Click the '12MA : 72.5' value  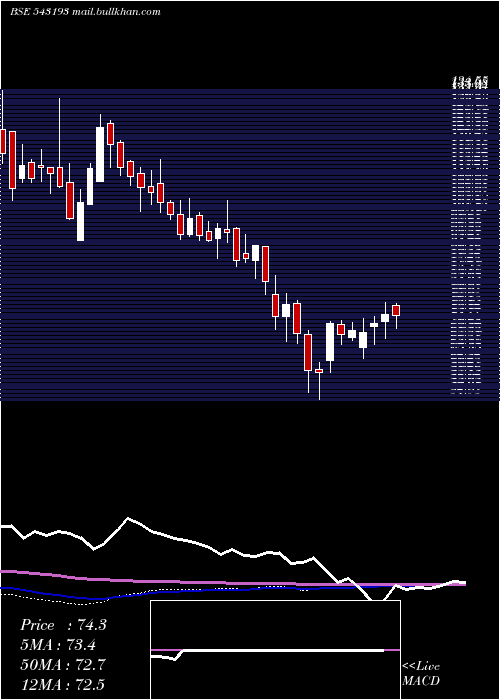[62, 684]
